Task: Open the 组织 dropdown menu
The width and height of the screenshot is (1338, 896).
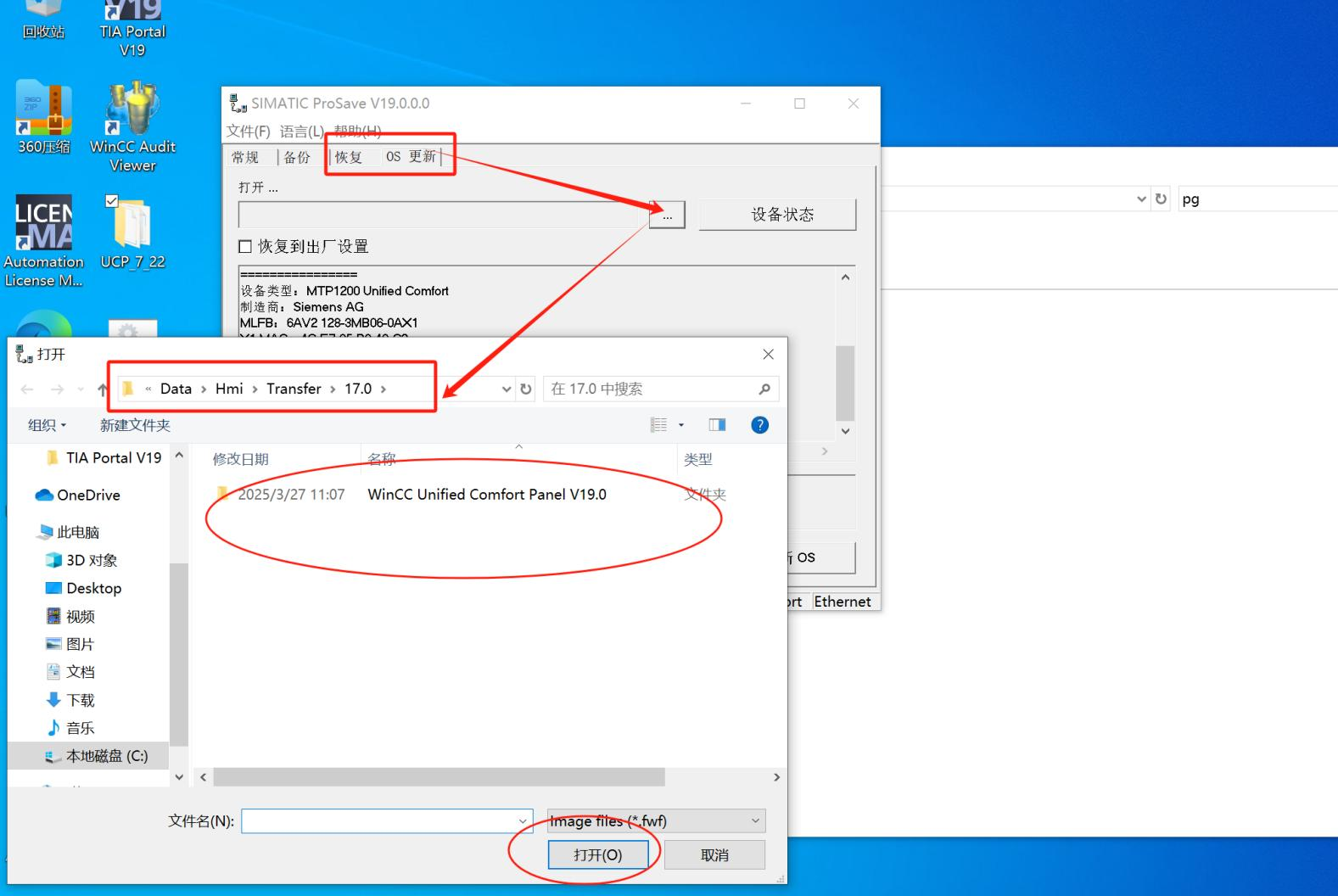Action: [47, 425]
